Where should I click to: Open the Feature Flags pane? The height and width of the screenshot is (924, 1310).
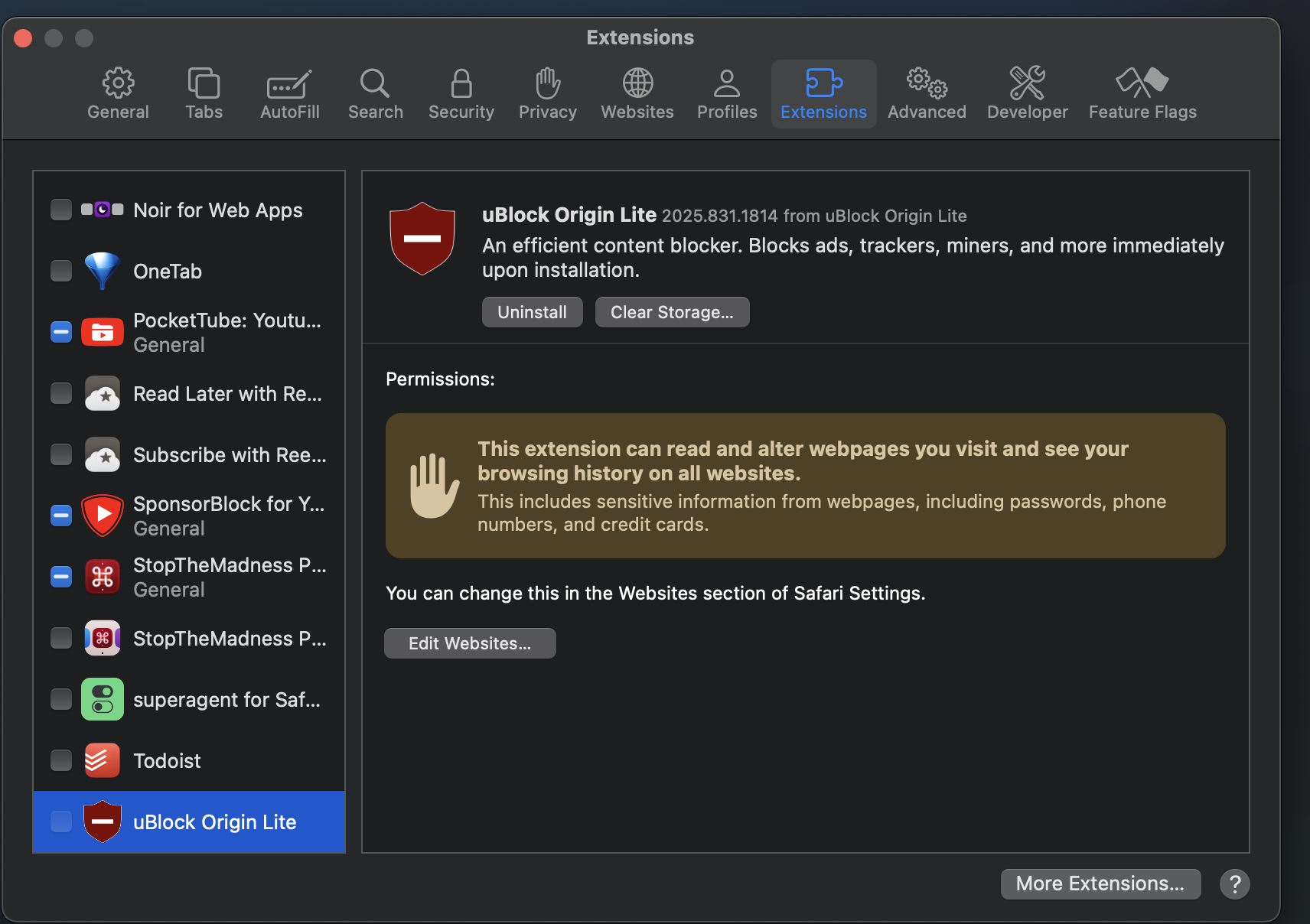1142,94
